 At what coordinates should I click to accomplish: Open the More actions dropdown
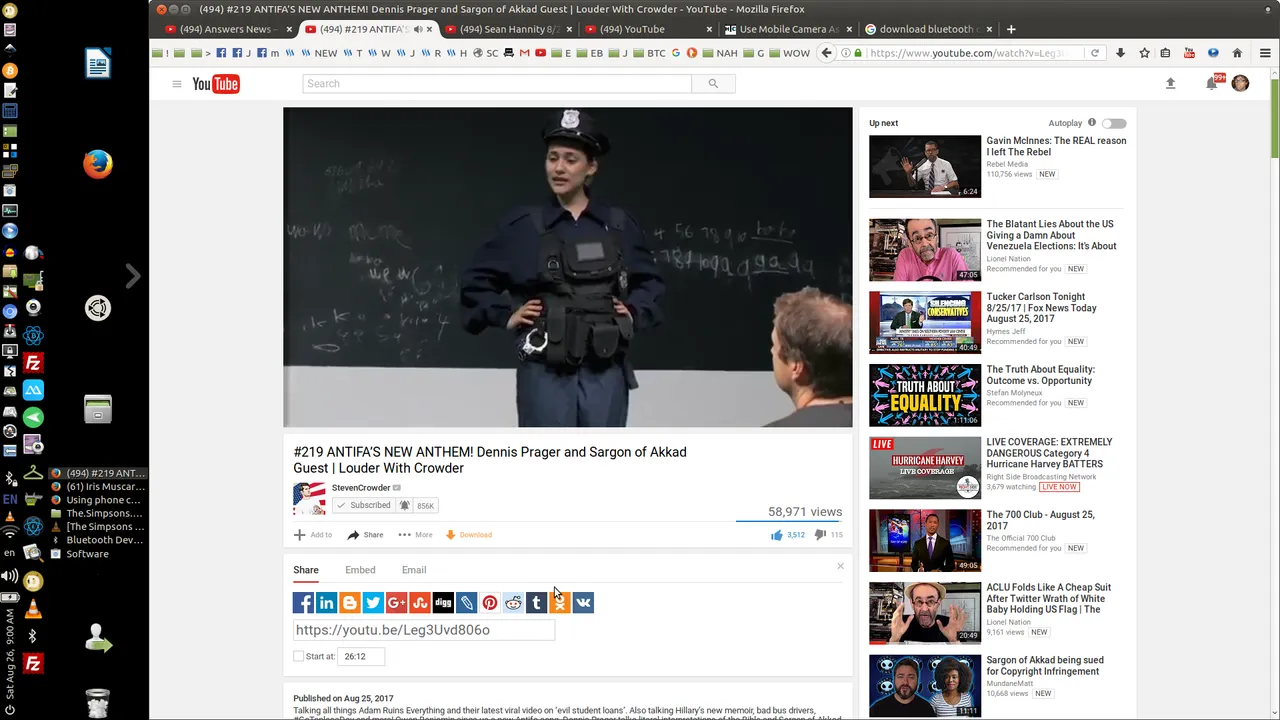[x=415, y=535]
